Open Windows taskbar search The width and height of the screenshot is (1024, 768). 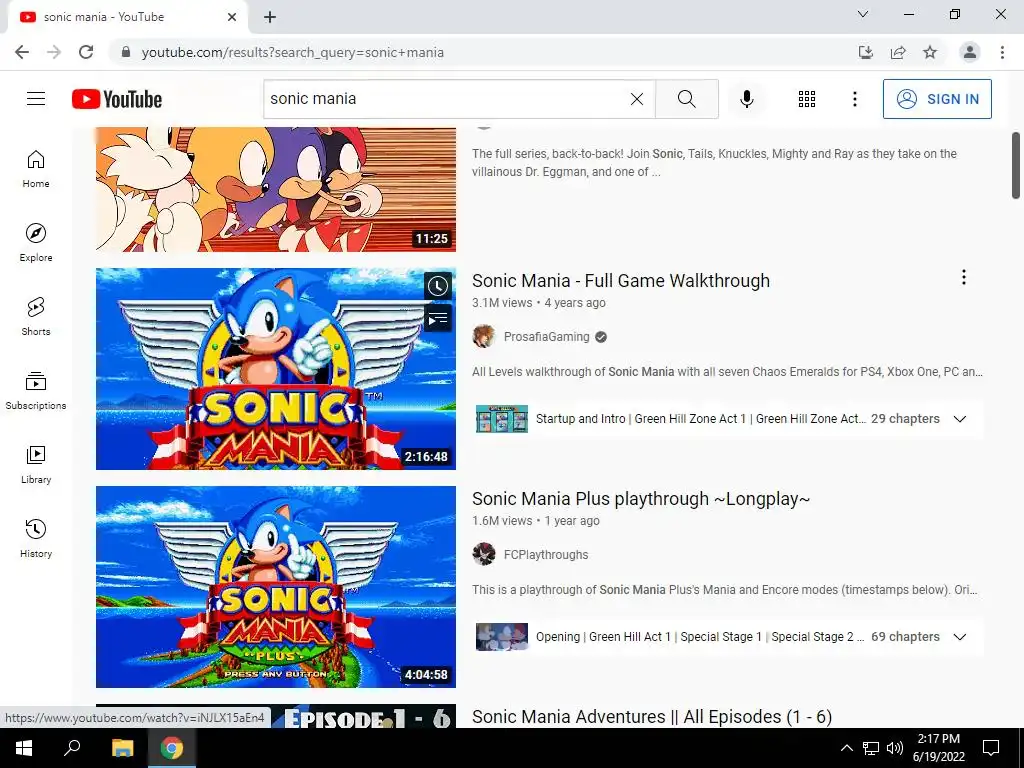point(72,748)
